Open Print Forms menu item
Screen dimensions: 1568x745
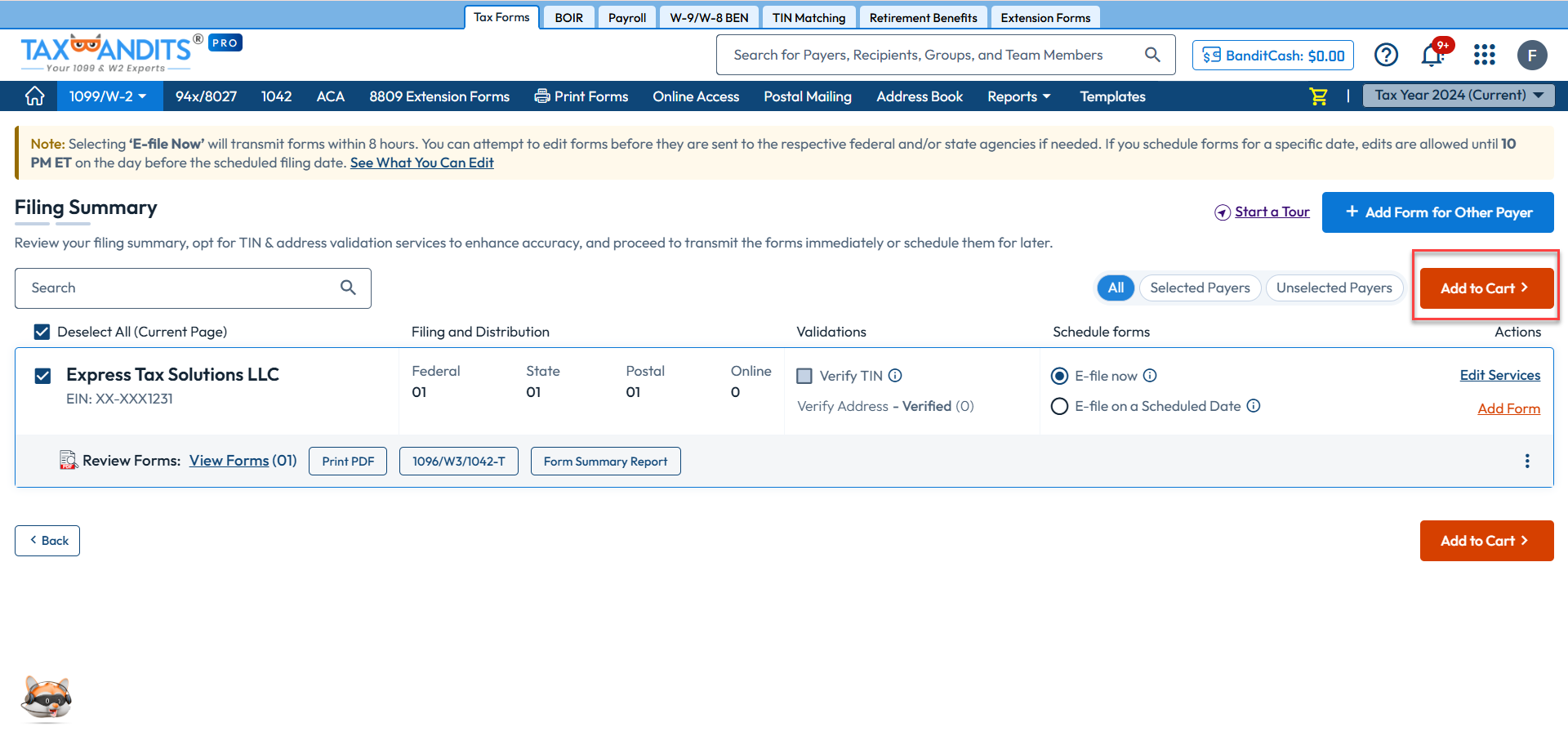(581, 96)
